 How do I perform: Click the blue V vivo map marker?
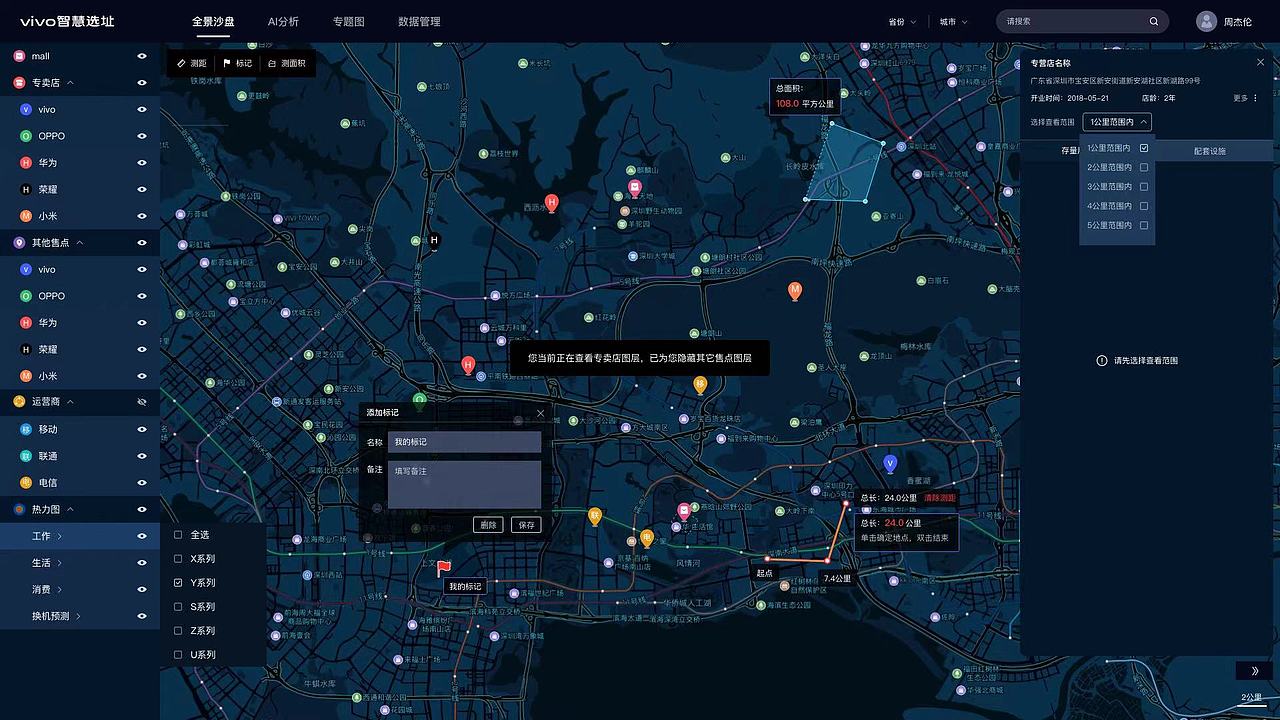(890, 463)
